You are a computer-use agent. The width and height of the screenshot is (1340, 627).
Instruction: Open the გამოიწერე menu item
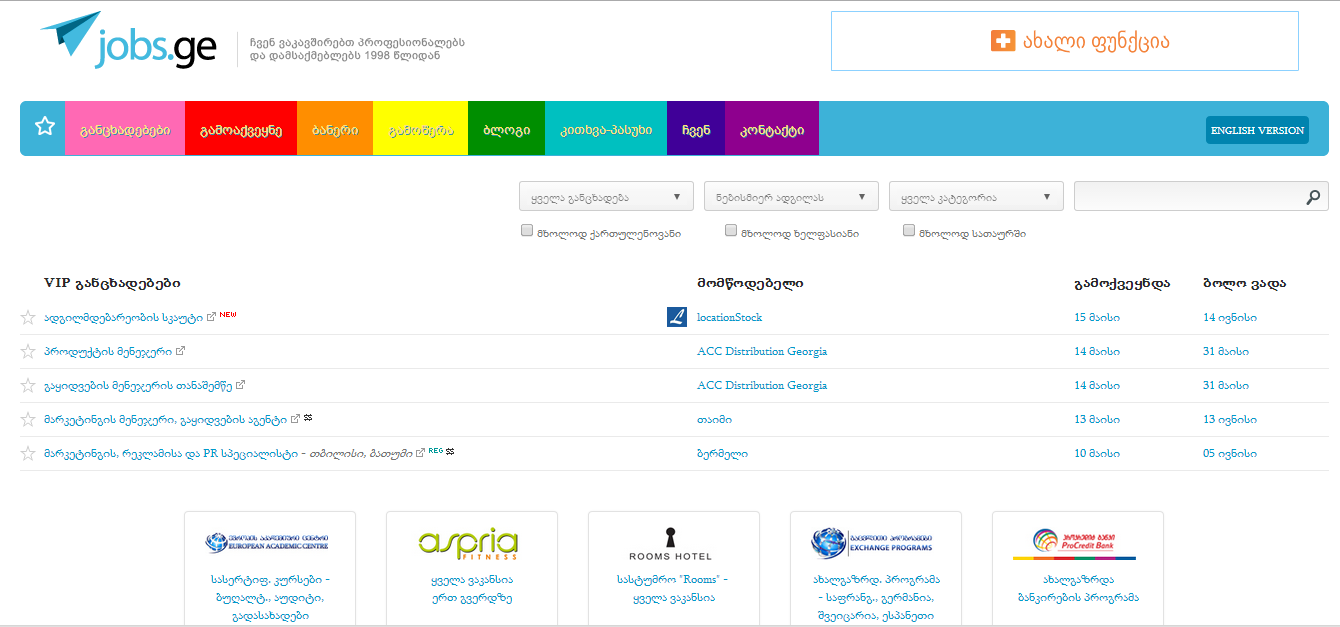pyautogui.click(x=420, y=129)
